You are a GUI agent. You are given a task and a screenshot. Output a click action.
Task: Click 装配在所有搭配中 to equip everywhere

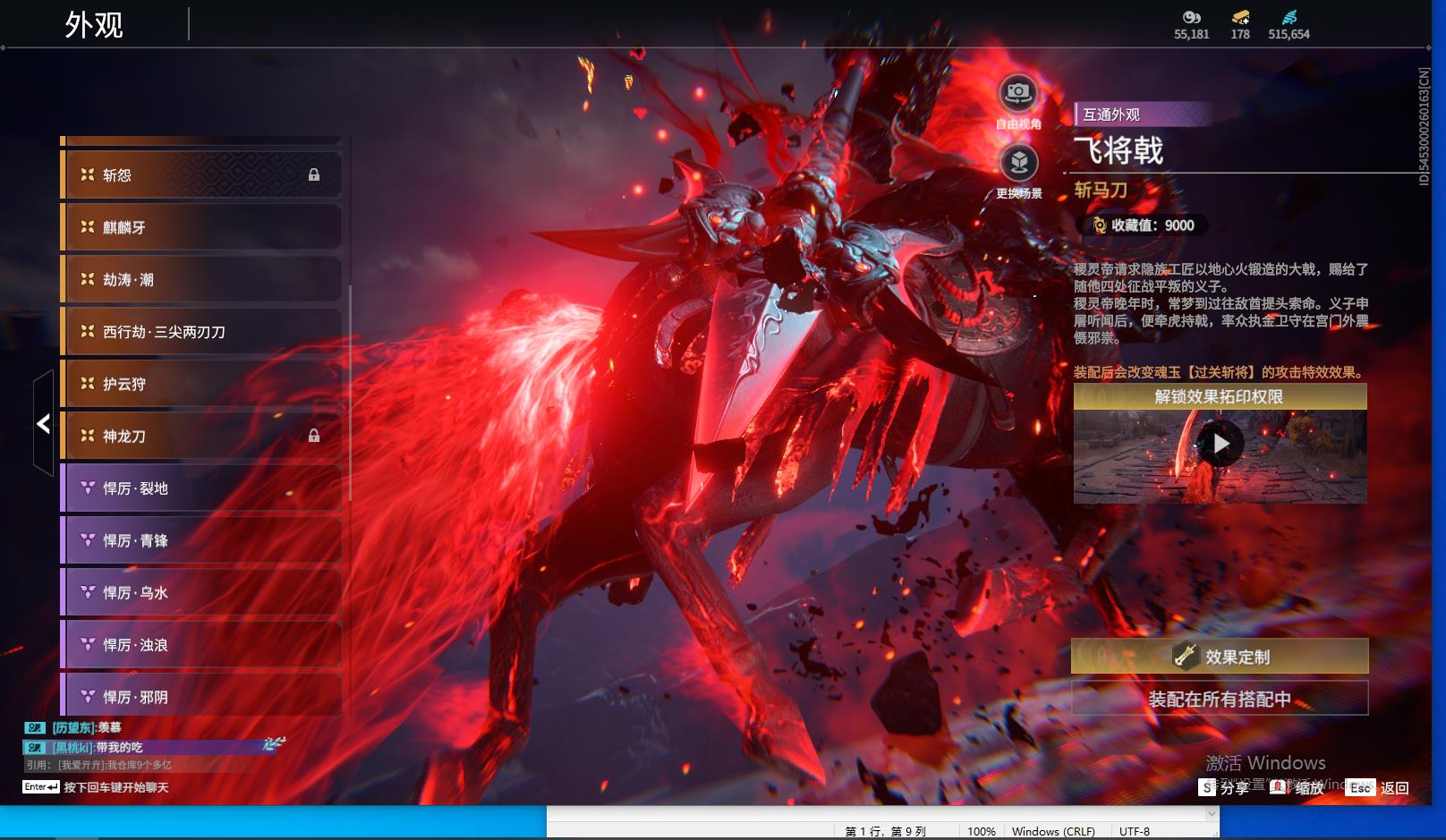pos(1220,699)
